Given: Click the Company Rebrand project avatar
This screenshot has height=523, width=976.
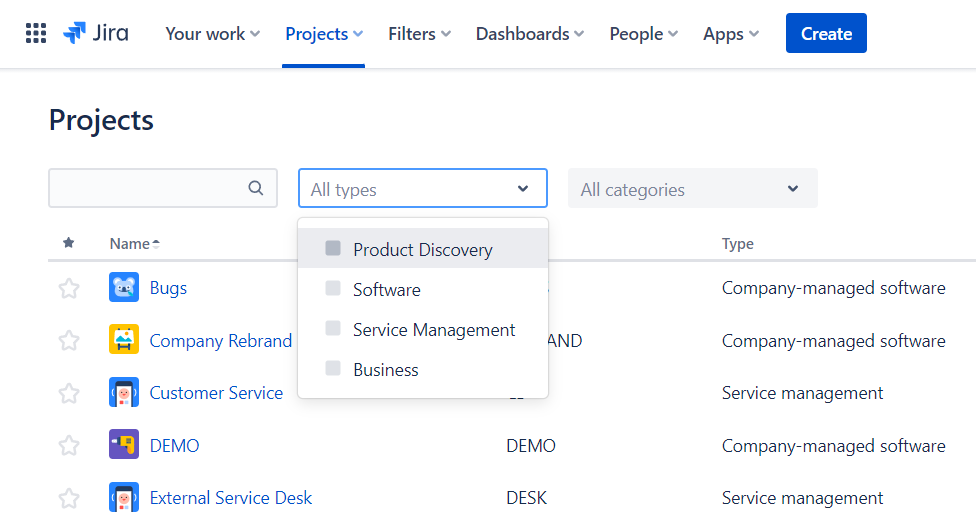Looking at the screenshot, I should click(x=124, y=339).
